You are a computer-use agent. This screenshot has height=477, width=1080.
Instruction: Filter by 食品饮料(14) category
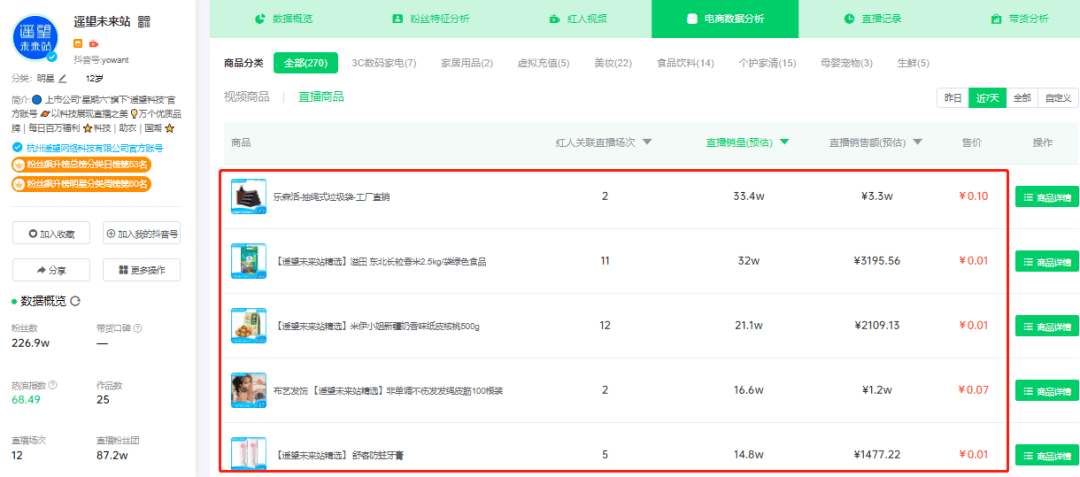tap(685, 63)
